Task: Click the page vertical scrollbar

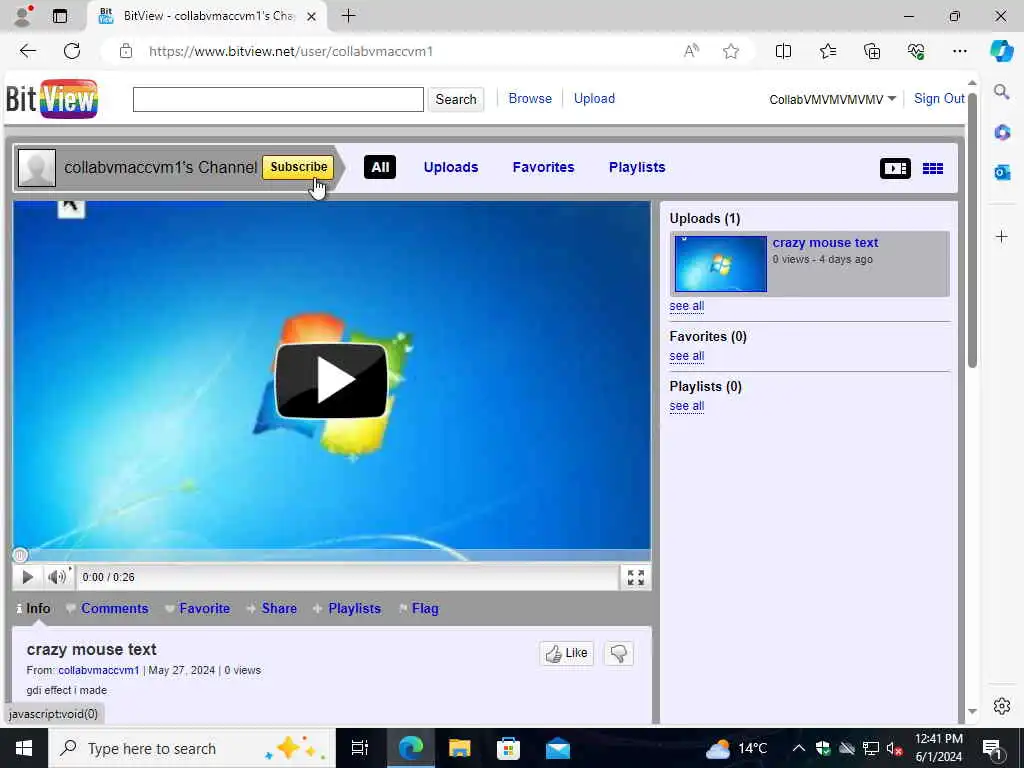Action: 972,229
